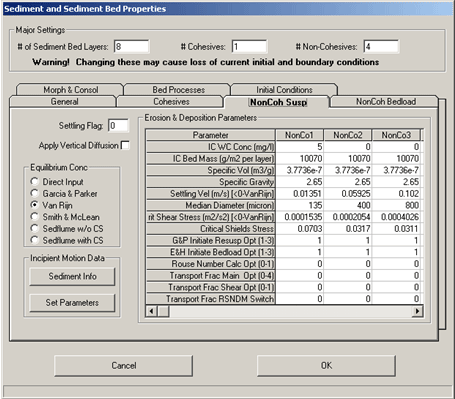Enable Apply Vertical Diffusion checkbox
Image resolution: width=455 pixels, height=399 pixels.
pos(125,145)
